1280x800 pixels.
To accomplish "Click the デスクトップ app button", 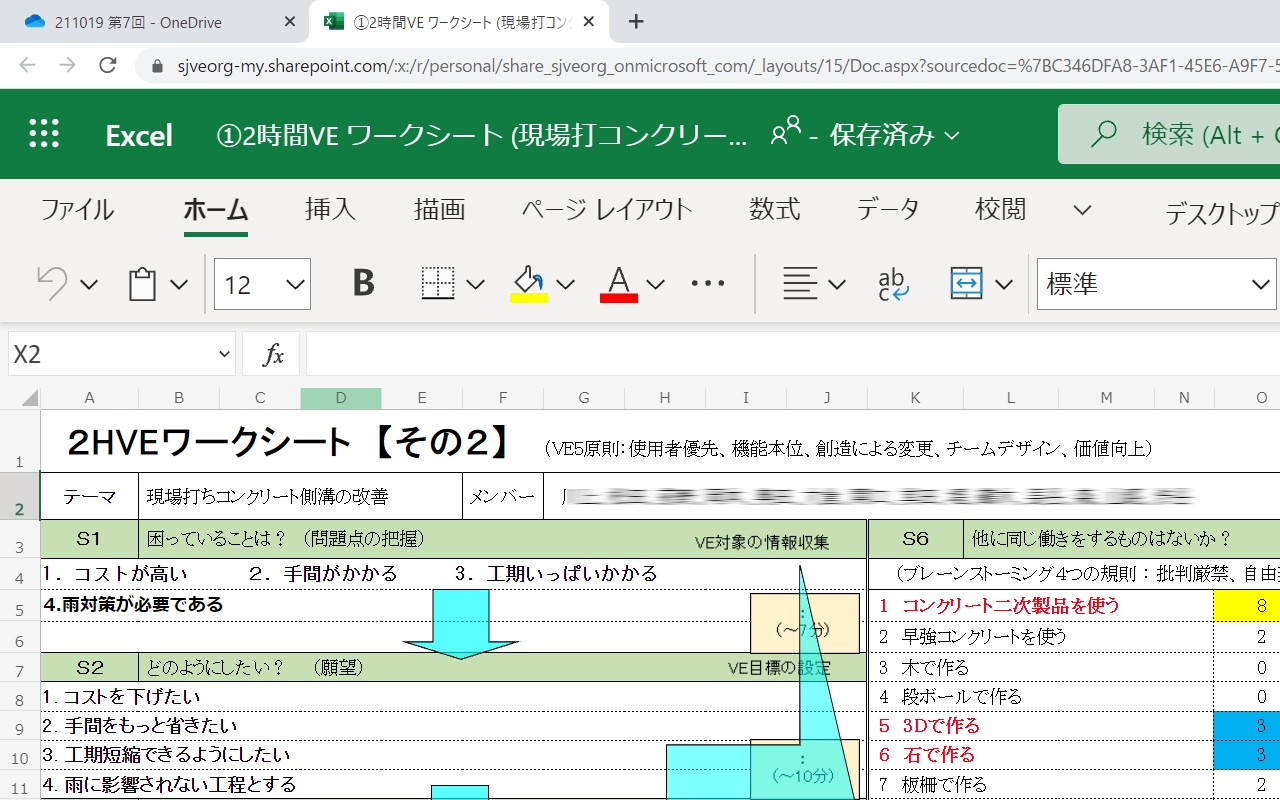I will click(x=1222, y=213).
